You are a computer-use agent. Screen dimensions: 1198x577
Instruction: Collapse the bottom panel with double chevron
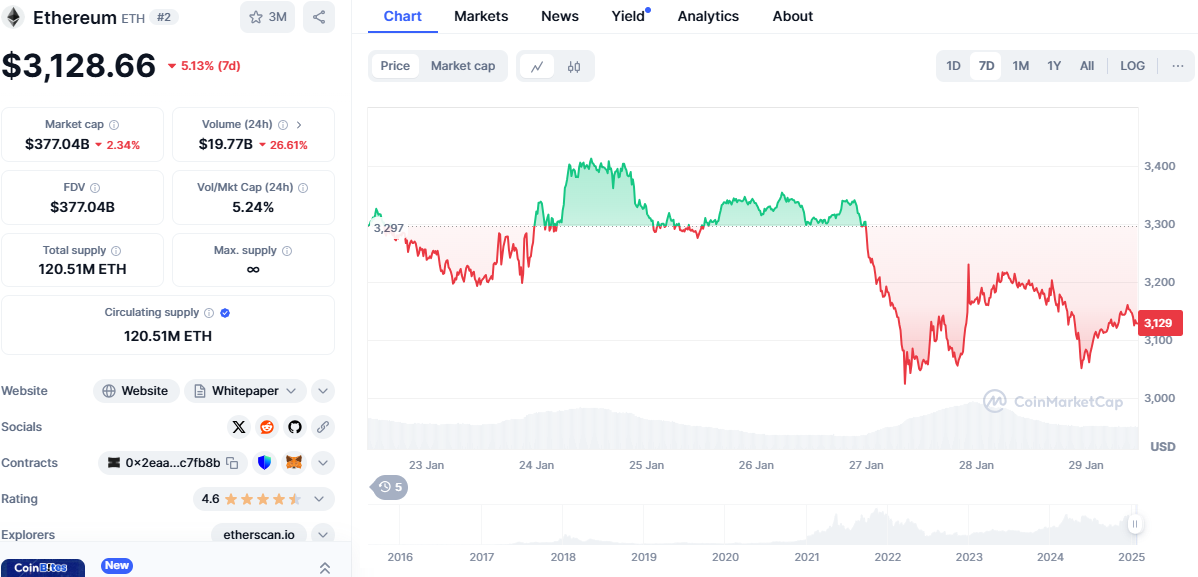tap(325, 568)
